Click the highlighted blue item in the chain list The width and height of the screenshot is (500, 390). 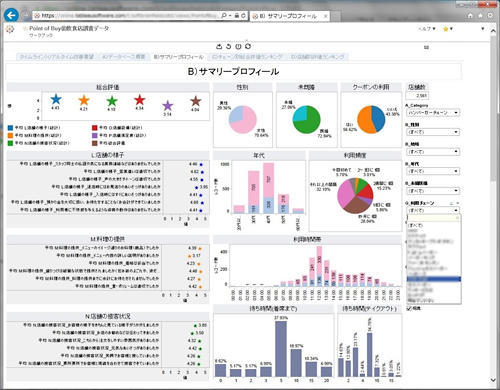pos(434,279)
